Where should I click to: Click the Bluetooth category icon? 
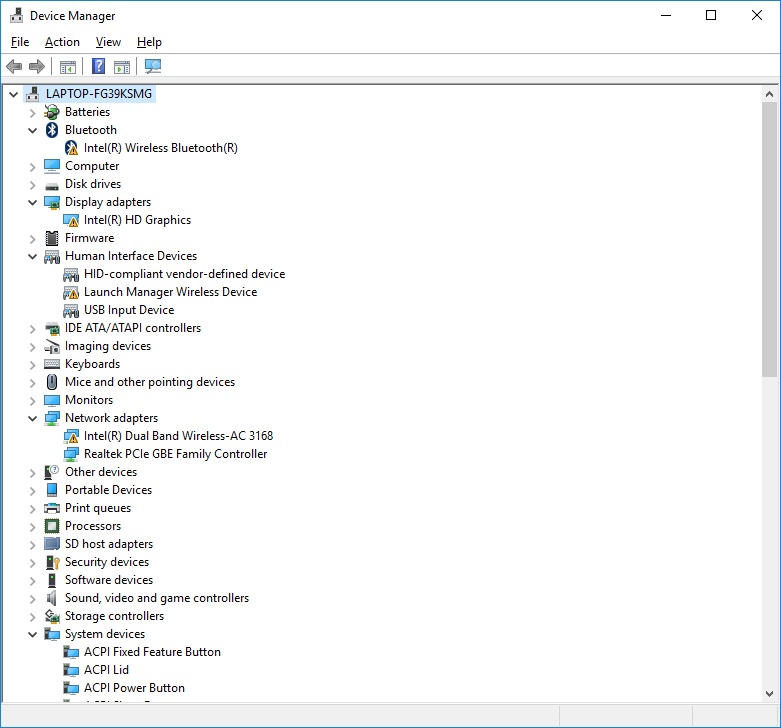coord(52,130)
